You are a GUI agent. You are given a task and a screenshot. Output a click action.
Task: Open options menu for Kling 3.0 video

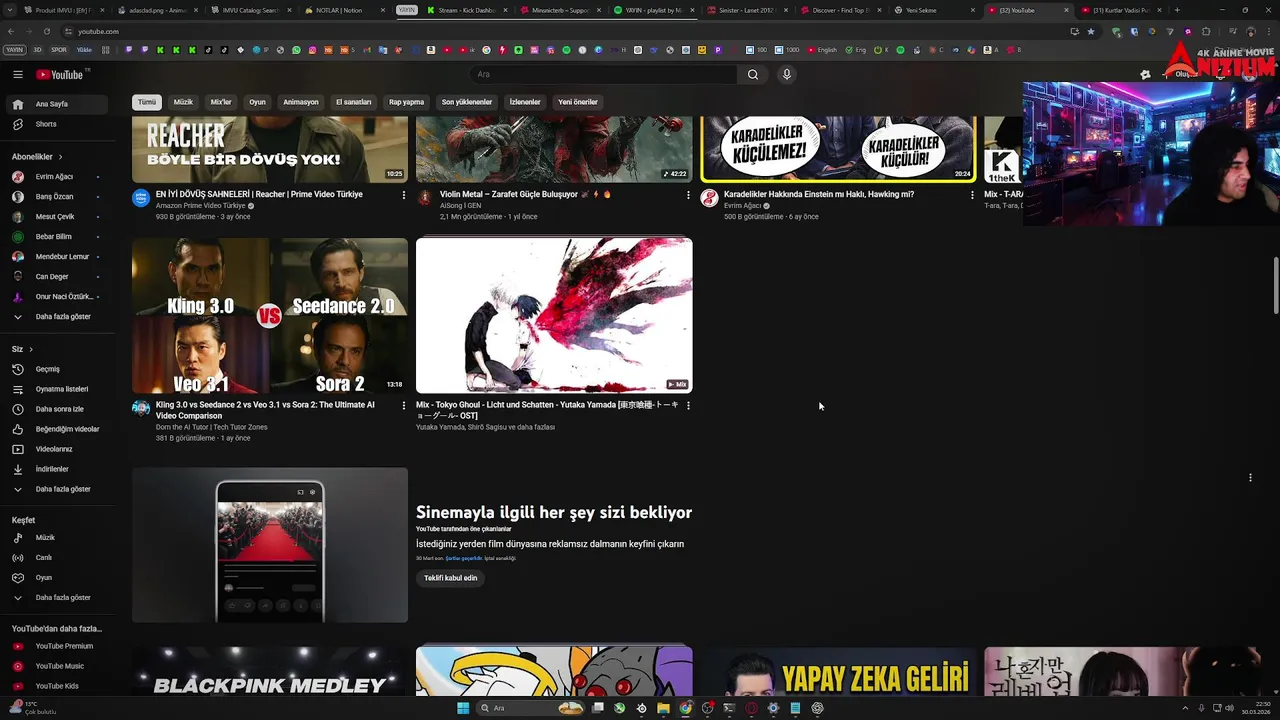[x=404, y=406]
